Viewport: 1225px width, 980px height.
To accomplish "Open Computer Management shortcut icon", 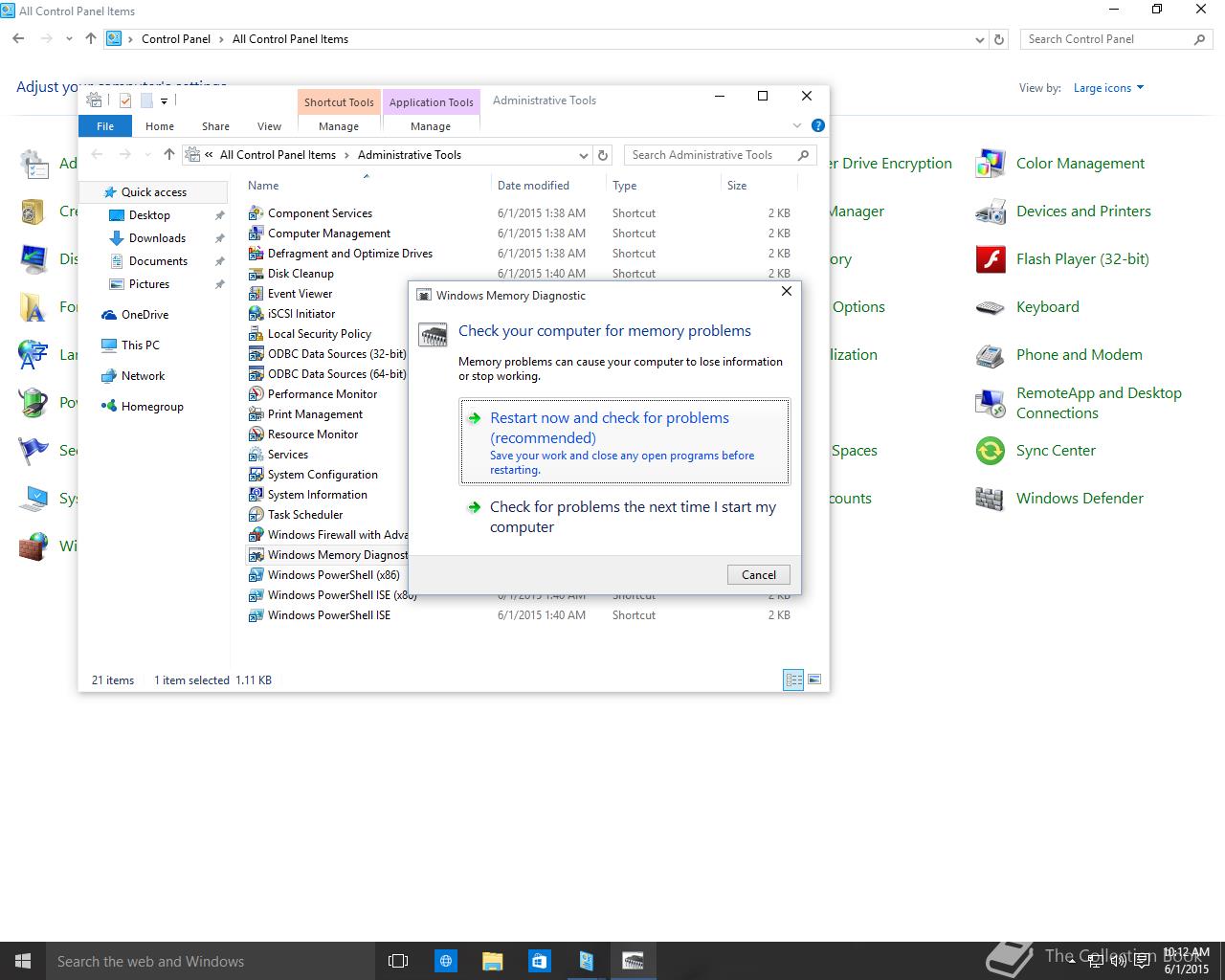I will pos(256,233).
